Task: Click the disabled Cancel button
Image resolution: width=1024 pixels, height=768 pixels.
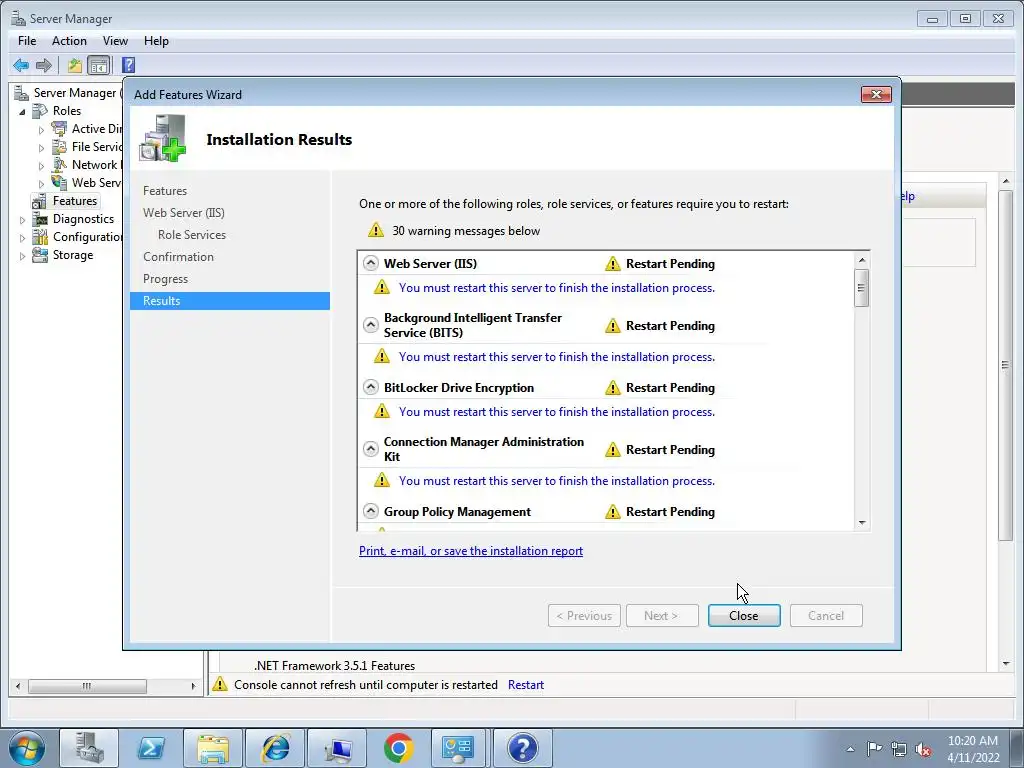Action: [826, 616]
